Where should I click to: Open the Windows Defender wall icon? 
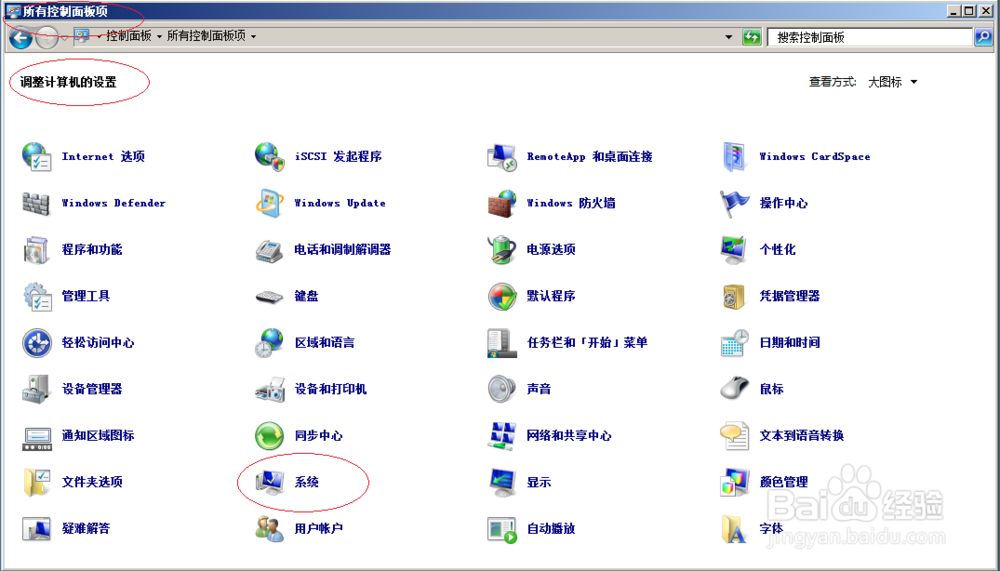point(36,203)
